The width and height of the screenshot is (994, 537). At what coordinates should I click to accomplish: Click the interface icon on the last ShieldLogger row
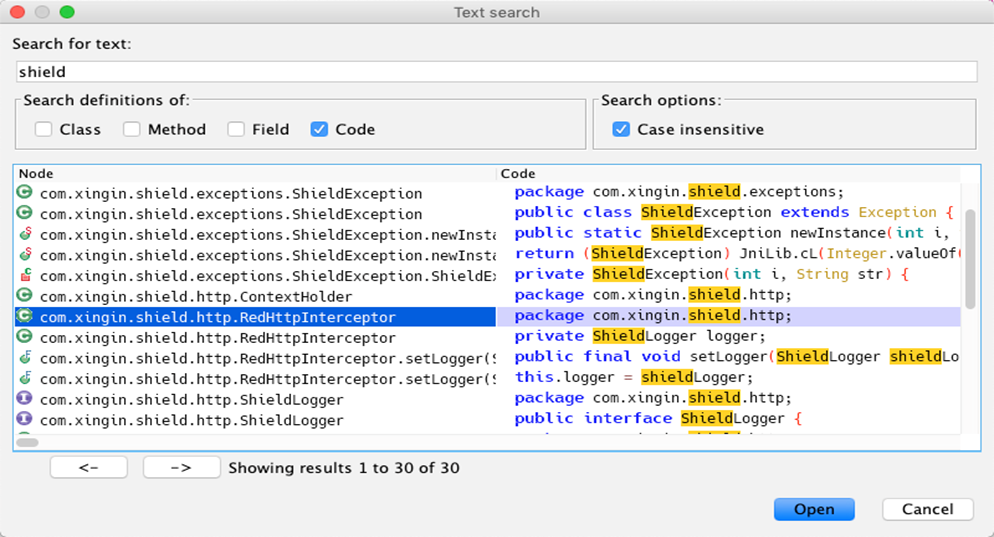(25, 420)
